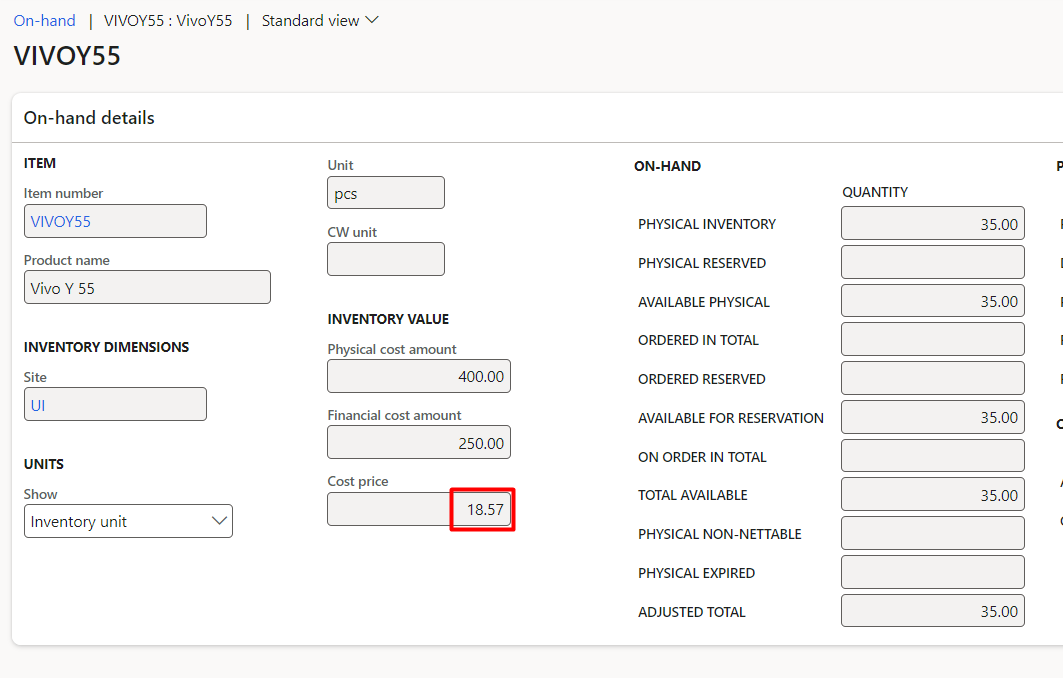Select the Physical cost amount field
The image size is (1063, 678).
(418, 376)
